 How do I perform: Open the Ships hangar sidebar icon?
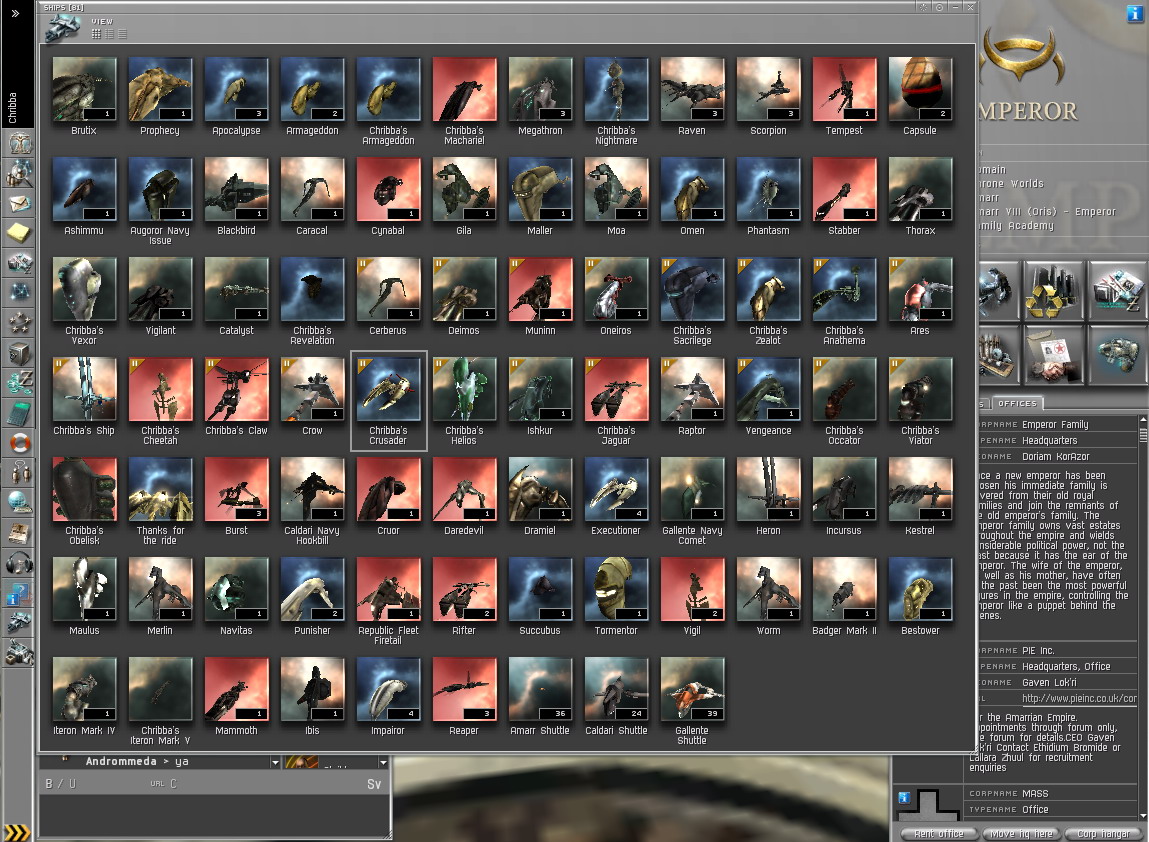point(19,622)
